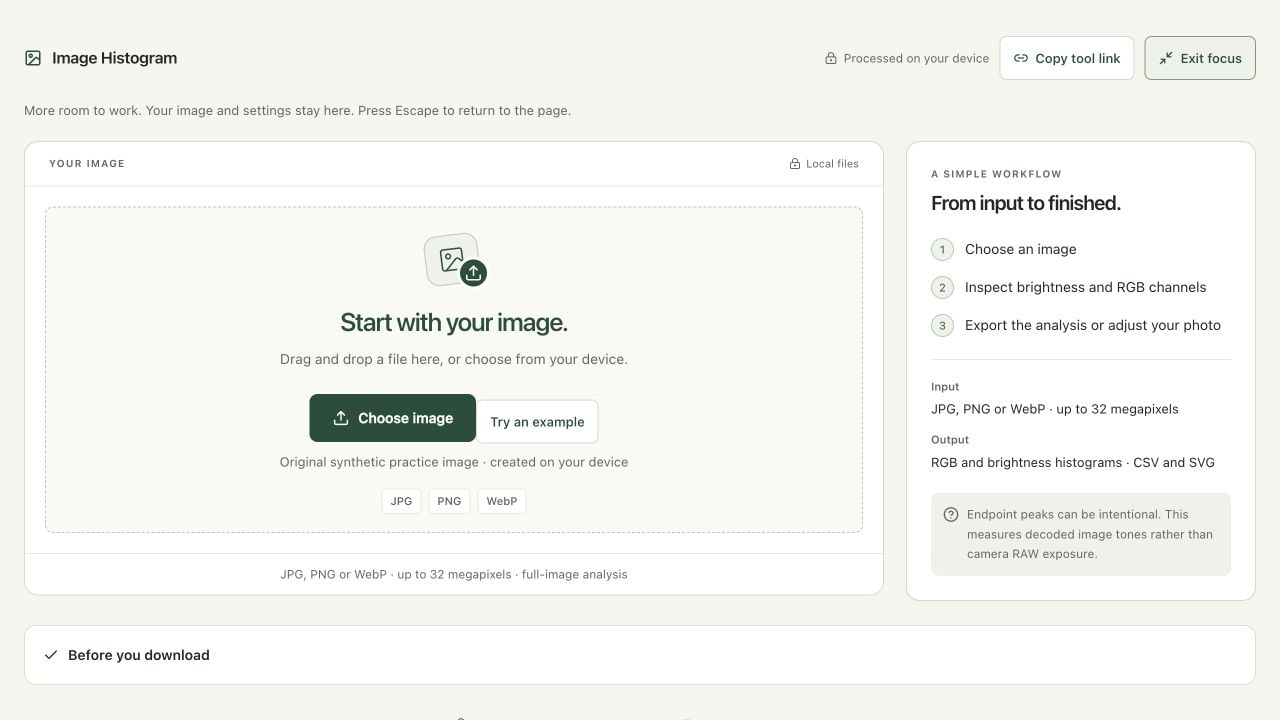Click the step 2 circle for Inspect brightness
The image size is (1280, 720).
point(942,288)
